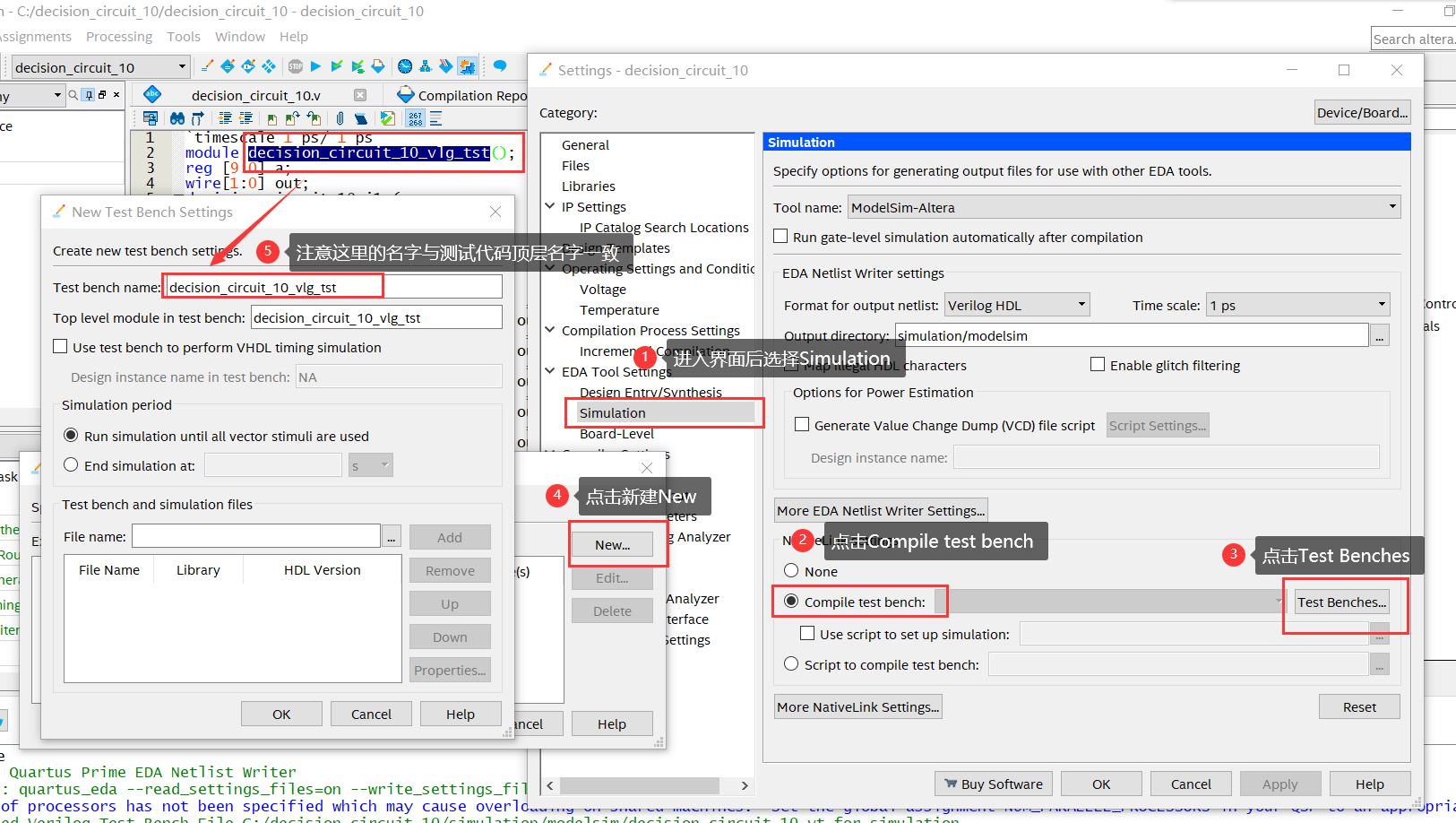Decrease indent using editor toolbar icon
The height and width of the screenshot is (823, 1456).
click(x=246, y=118)
